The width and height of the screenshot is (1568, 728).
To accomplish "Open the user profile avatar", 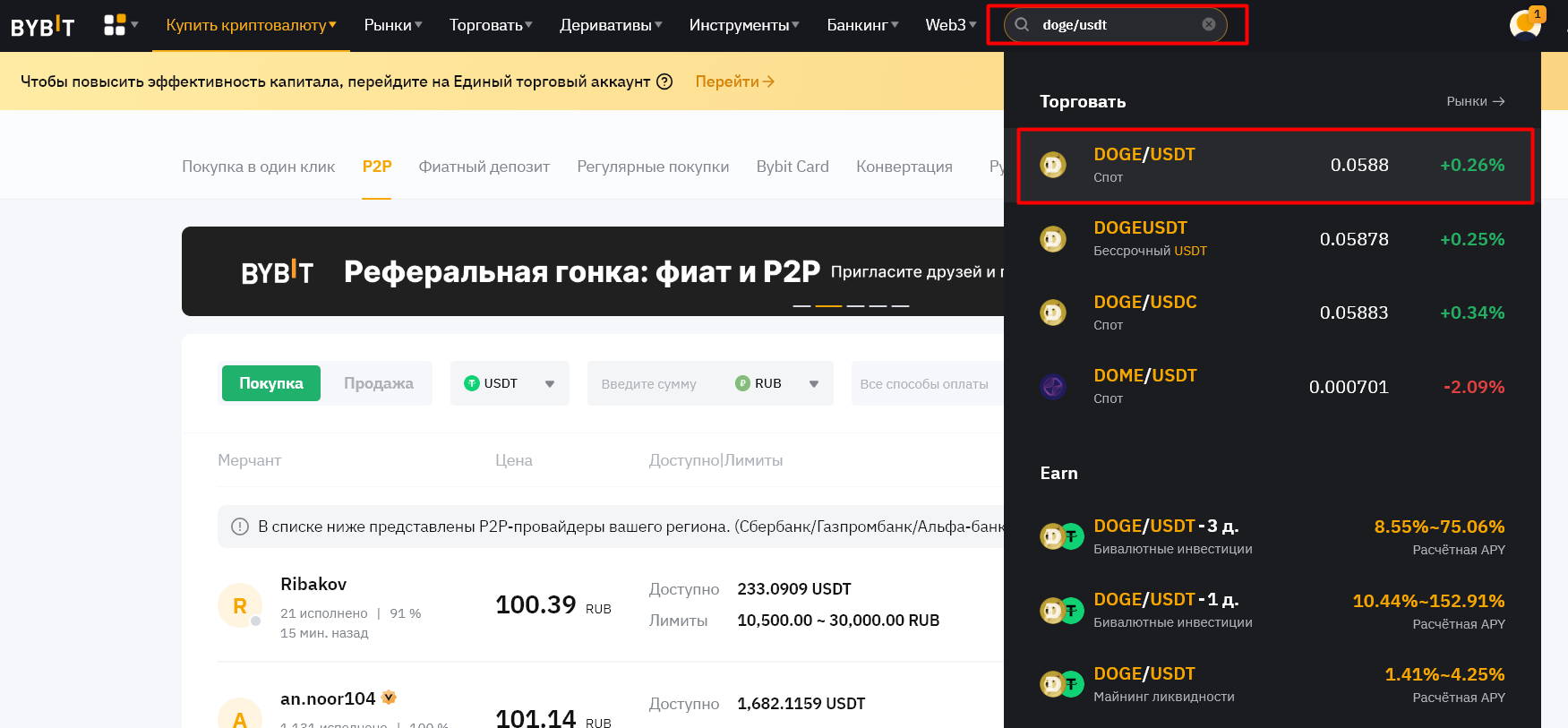I will click(x=1525, y=24).
